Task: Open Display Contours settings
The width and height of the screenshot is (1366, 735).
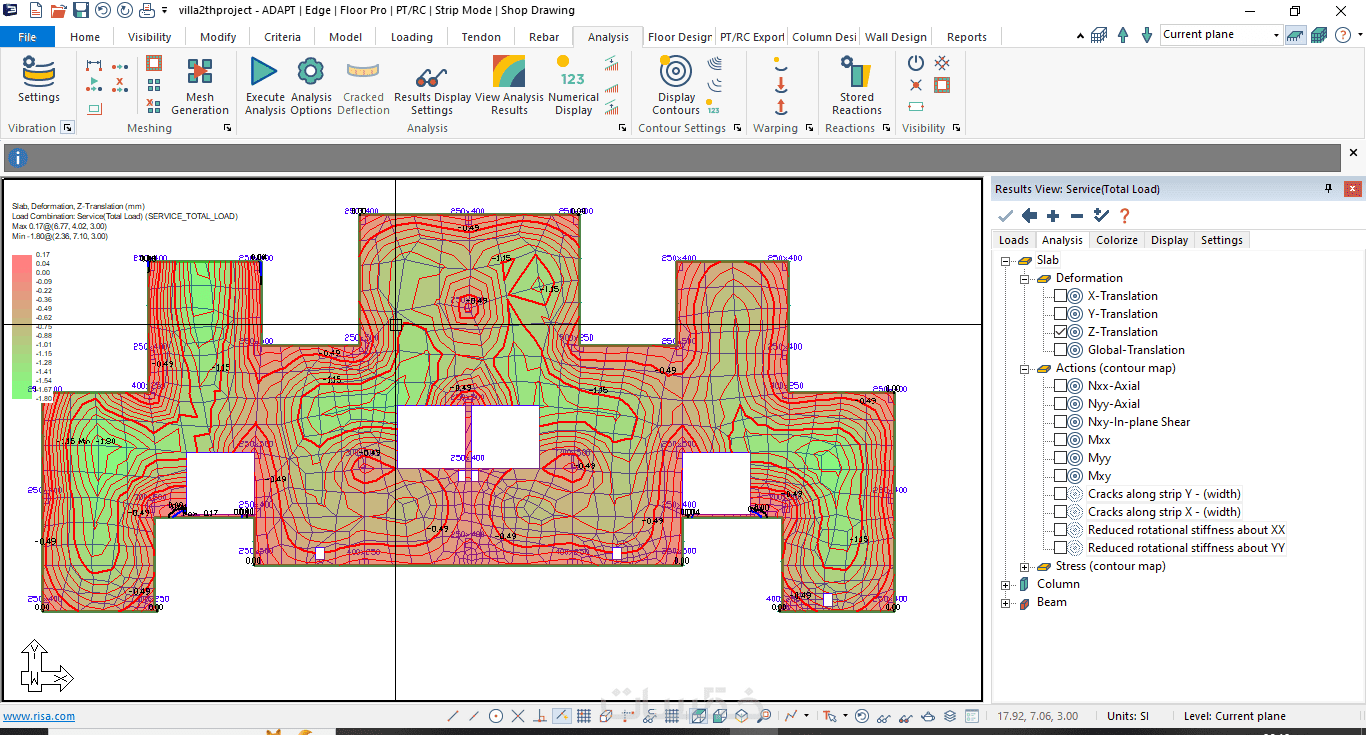Action: pos(676,85)
